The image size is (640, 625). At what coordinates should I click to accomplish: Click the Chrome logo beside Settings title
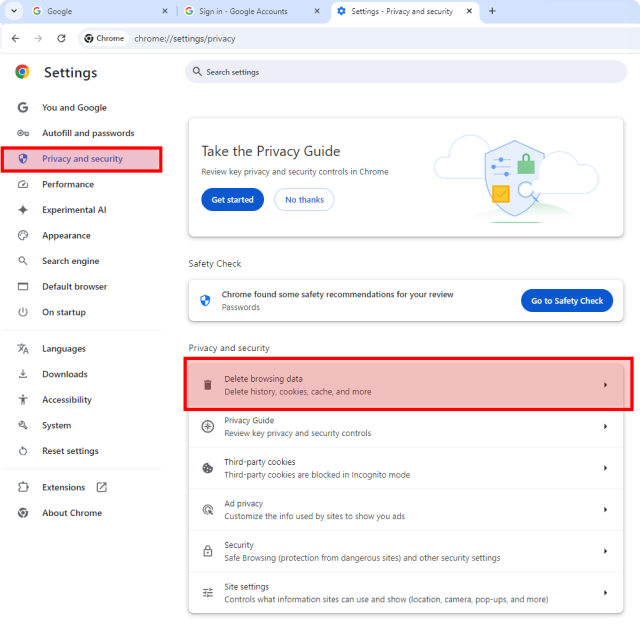(x=22, y=72)
